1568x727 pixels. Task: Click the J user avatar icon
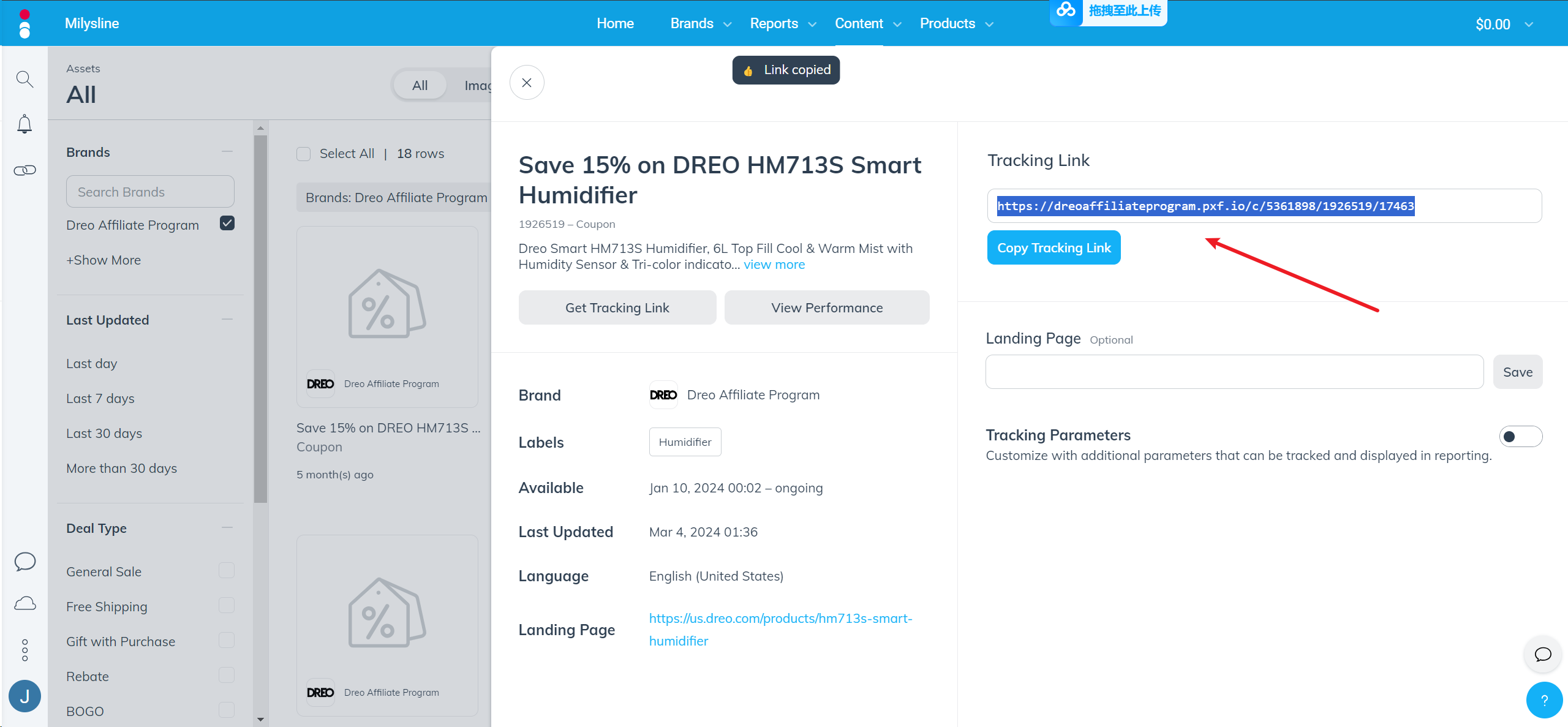24,696
